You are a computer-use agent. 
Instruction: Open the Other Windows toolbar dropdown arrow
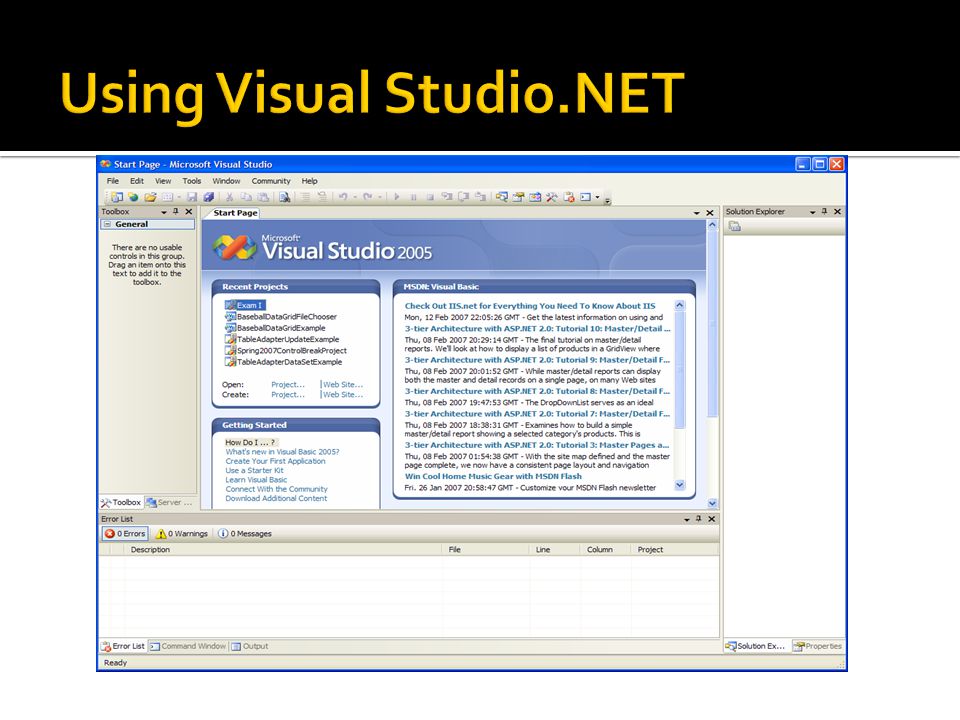pos(598,197)
